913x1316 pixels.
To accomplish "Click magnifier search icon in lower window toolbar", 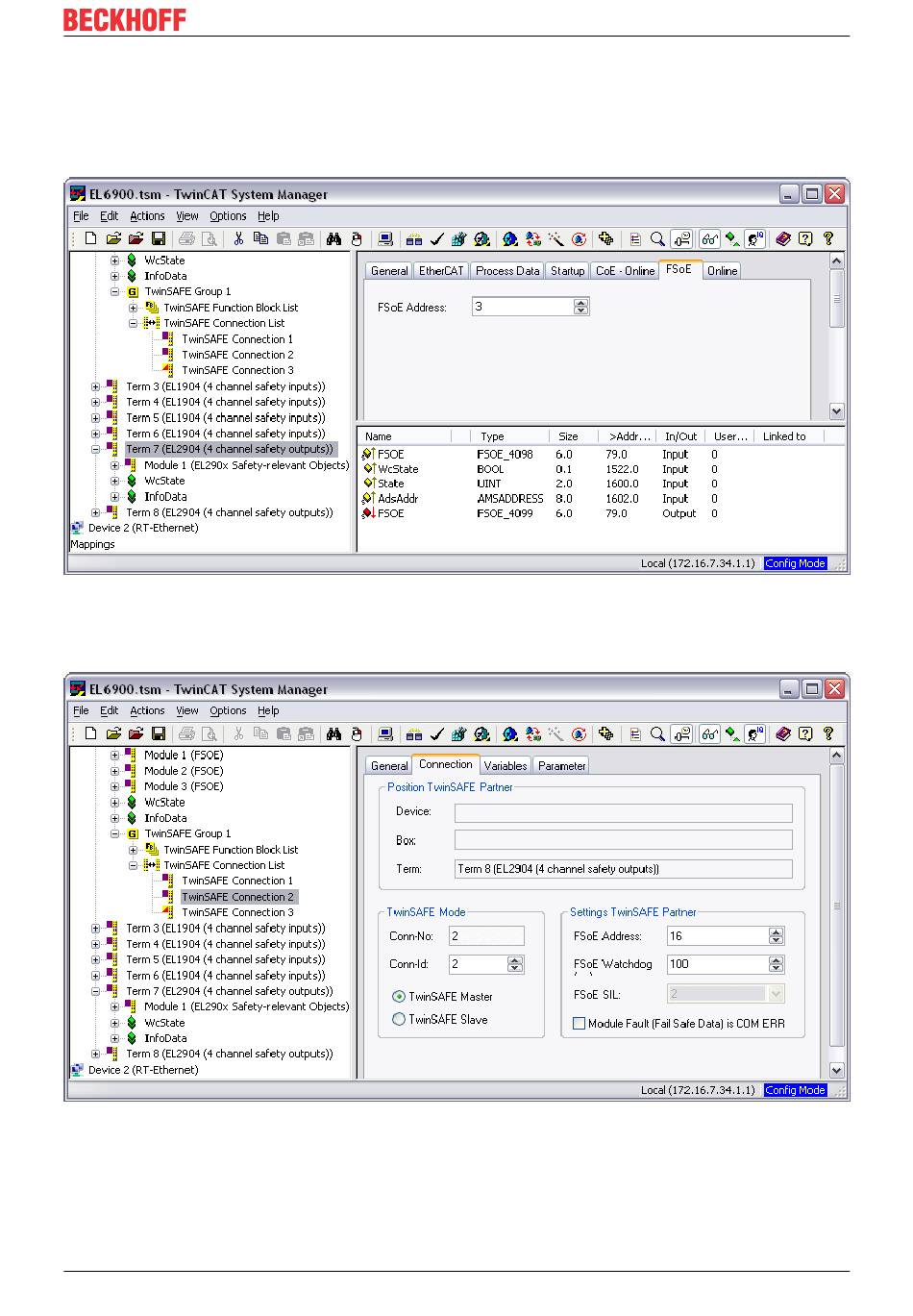I will 657,733.
